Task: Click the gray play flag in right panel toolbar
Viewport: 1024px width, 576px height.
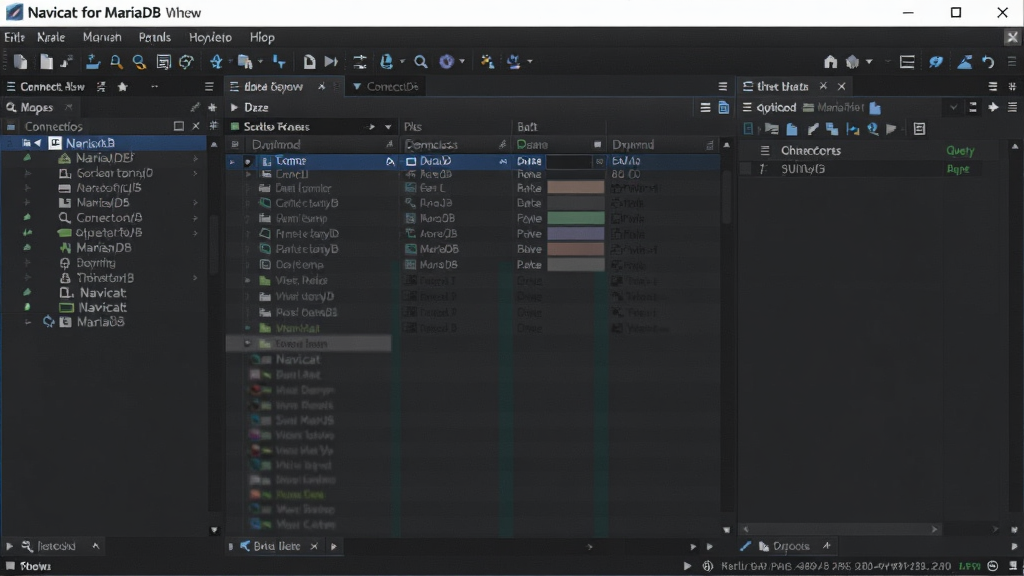Action: 891,129
